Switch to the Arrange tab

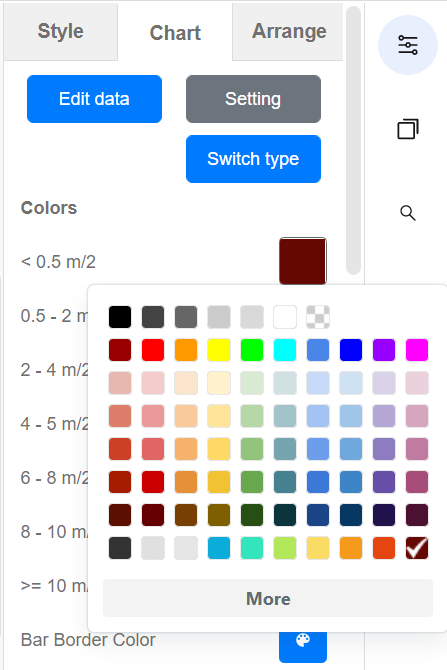289,31
